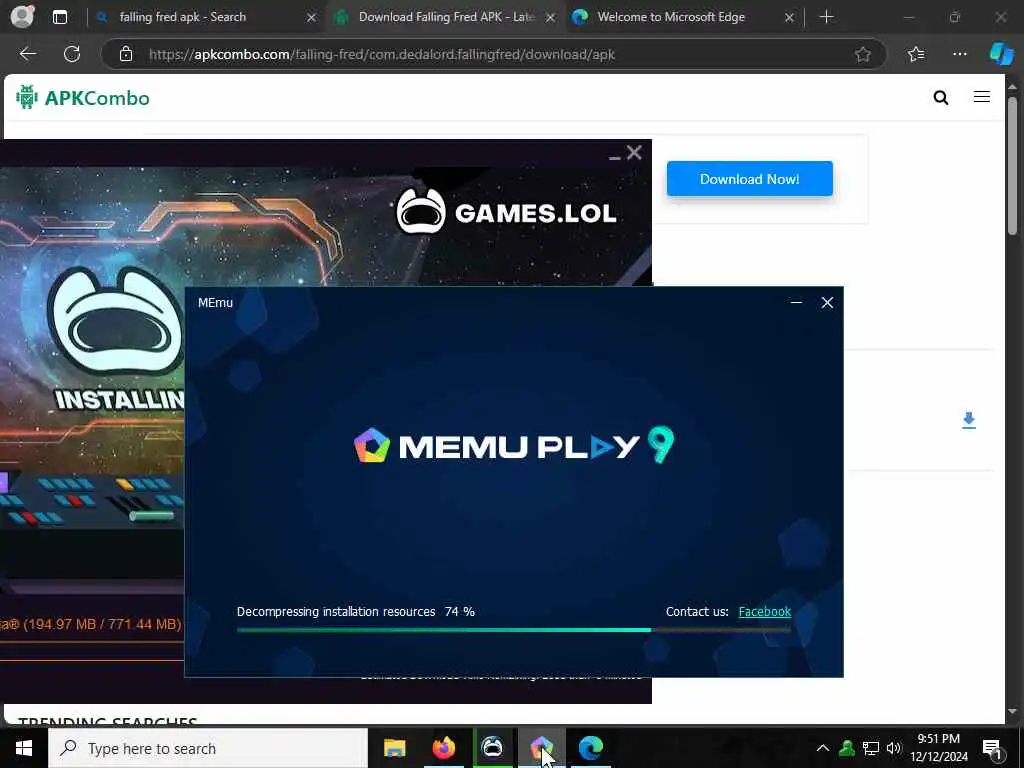Click the apkcombo.com address bar
1024x768 pixels.
coord(493,54)
